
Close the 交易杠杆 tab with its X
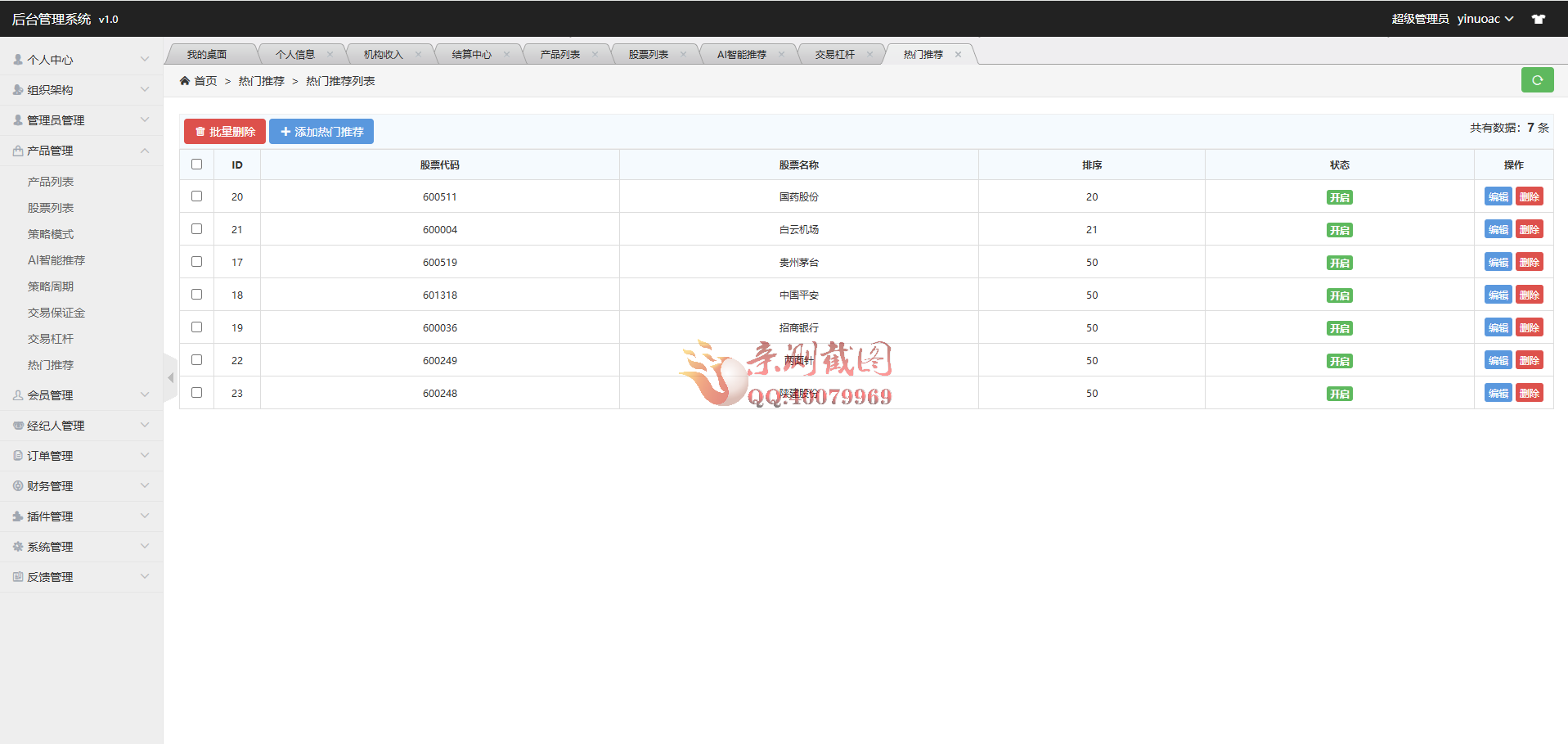click(869, 55)
